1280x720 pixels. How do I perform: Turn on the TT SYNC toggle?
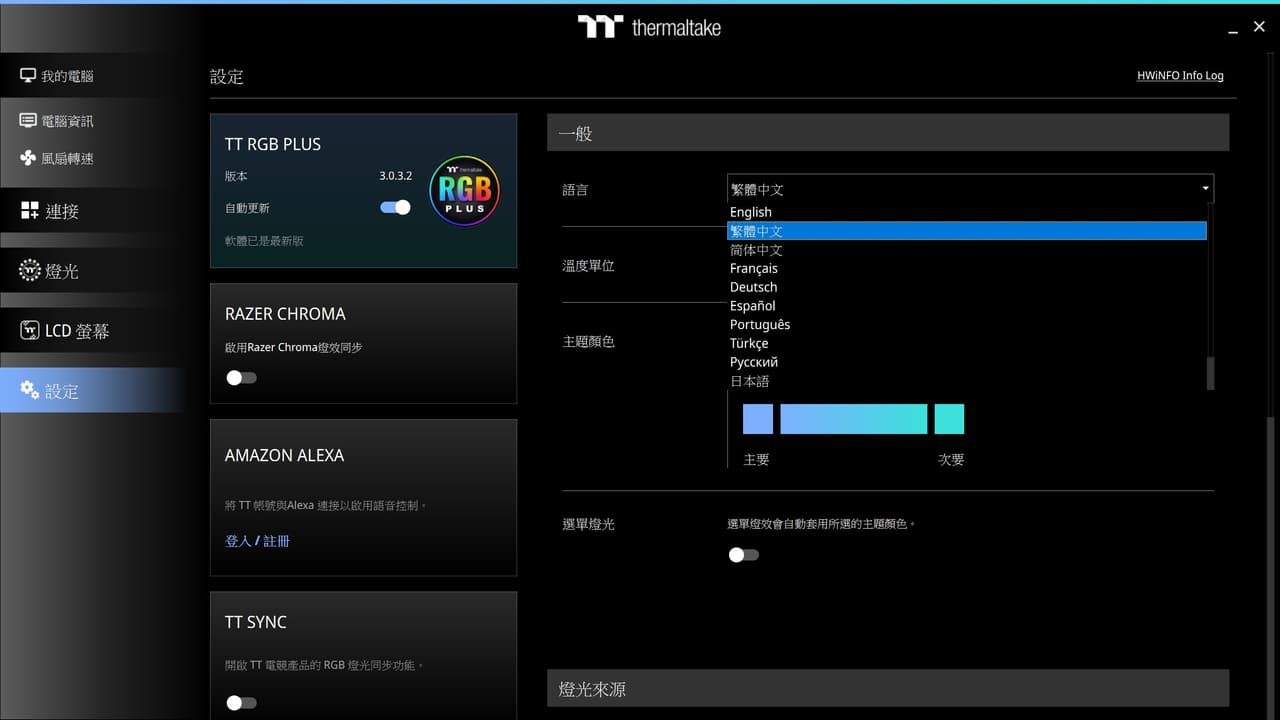pyautogui.click(x=241, y=703)
